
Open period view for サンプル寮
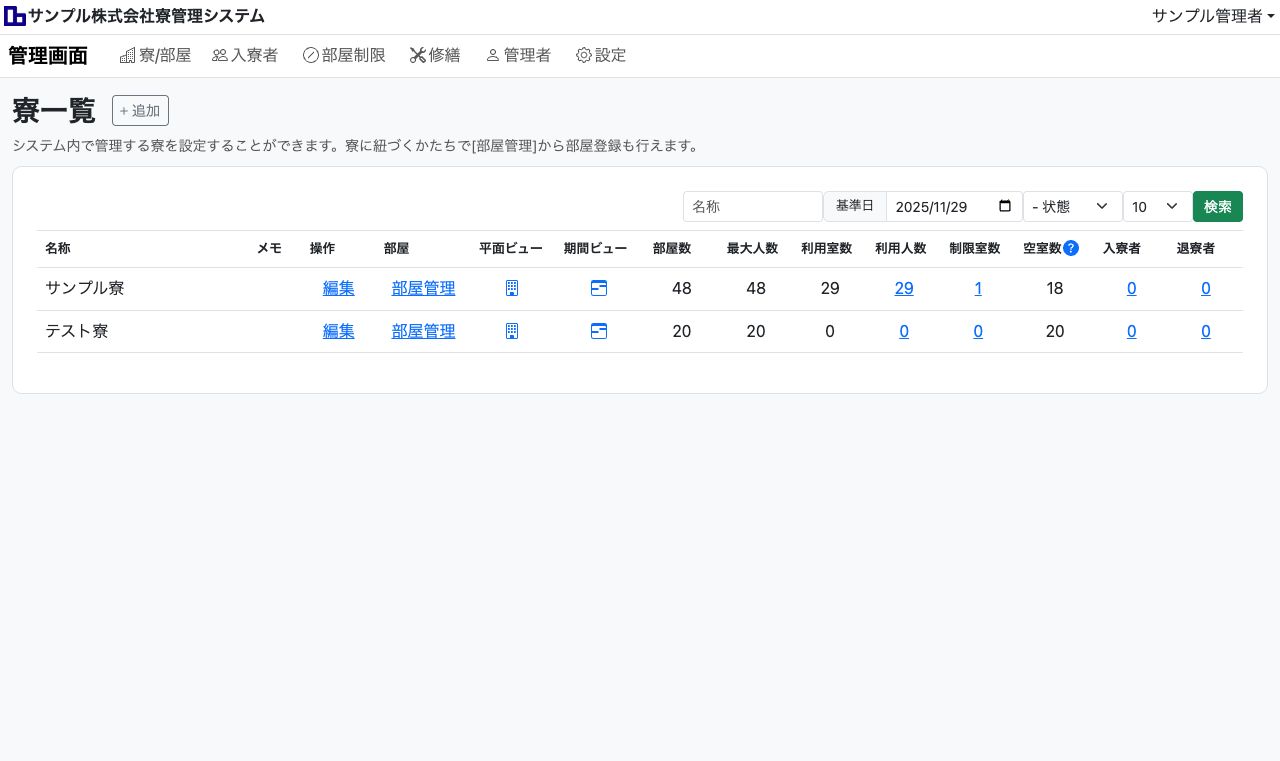click(x=599, y=288)
